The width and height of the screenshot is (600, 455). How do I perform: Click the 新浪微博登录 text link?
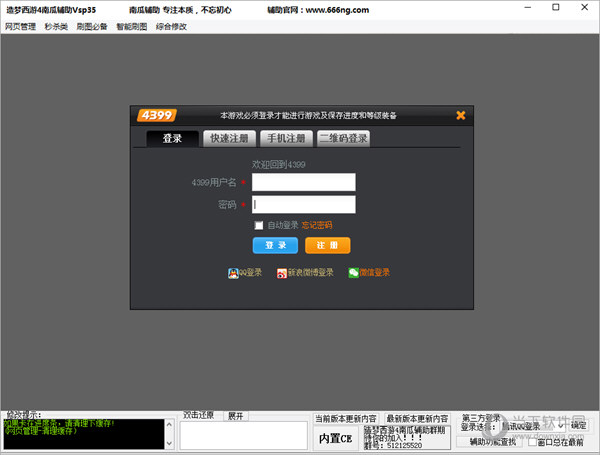(311, 272)
